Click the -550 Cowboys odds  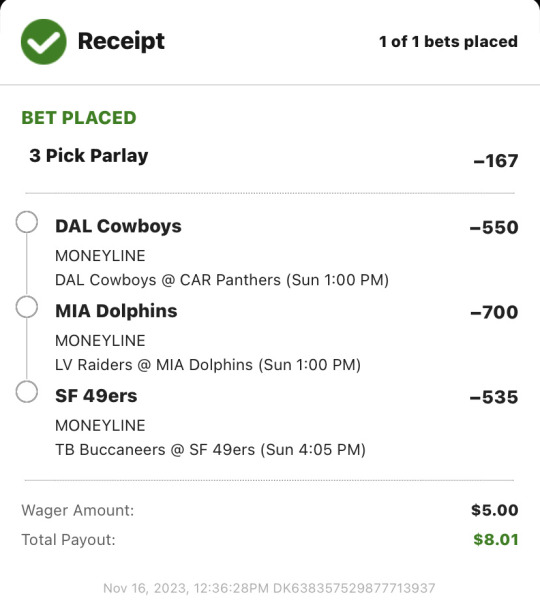(x=494, y=228)
